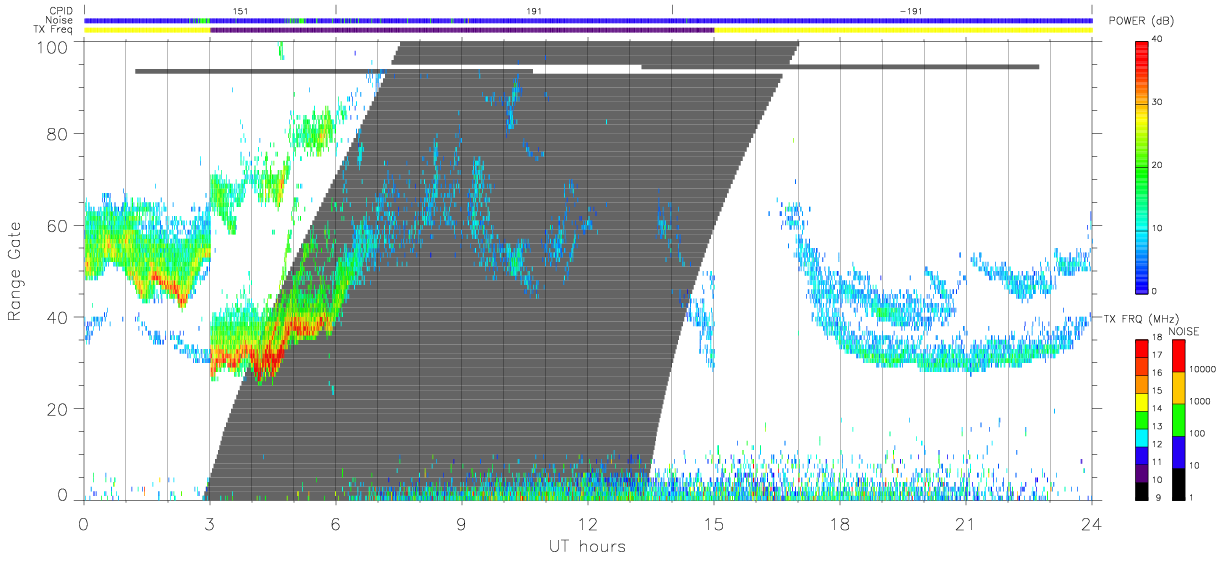The image size is (1228, 567).
Task: Click CPID value '151'
Action: 239,10
